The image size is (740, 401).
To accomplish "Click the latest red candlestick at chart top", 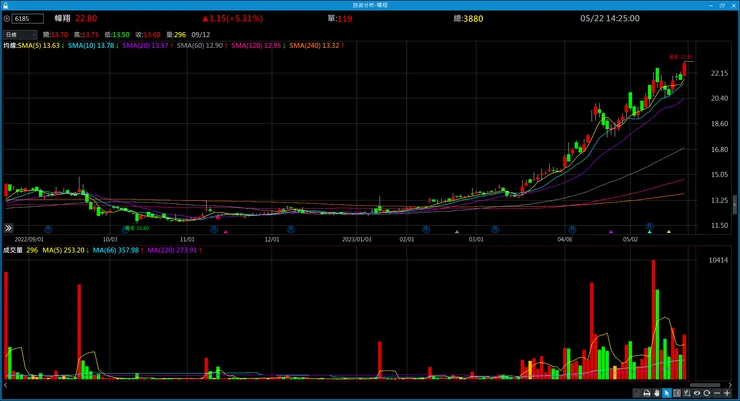I will tap(684, 69).
